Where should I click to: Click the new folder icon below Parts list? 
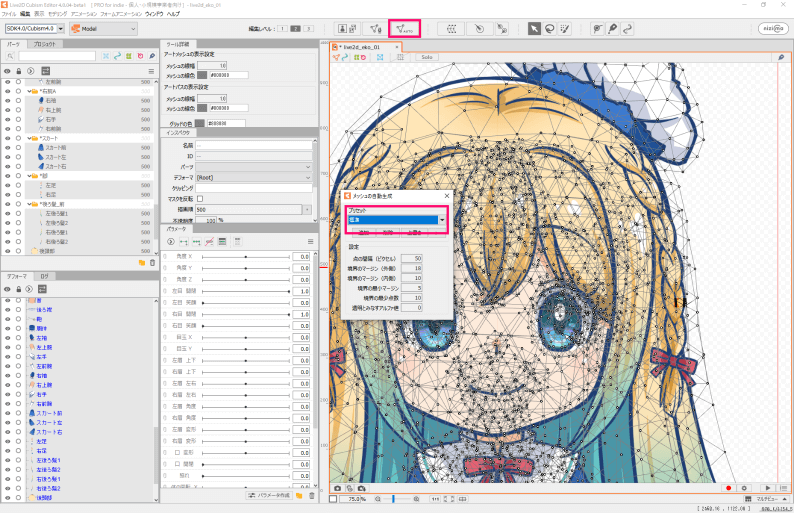pos(142,263)
